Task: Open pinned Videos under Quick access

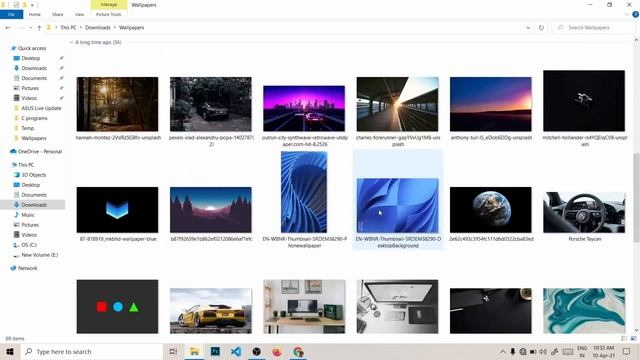Action: [29, 98]
